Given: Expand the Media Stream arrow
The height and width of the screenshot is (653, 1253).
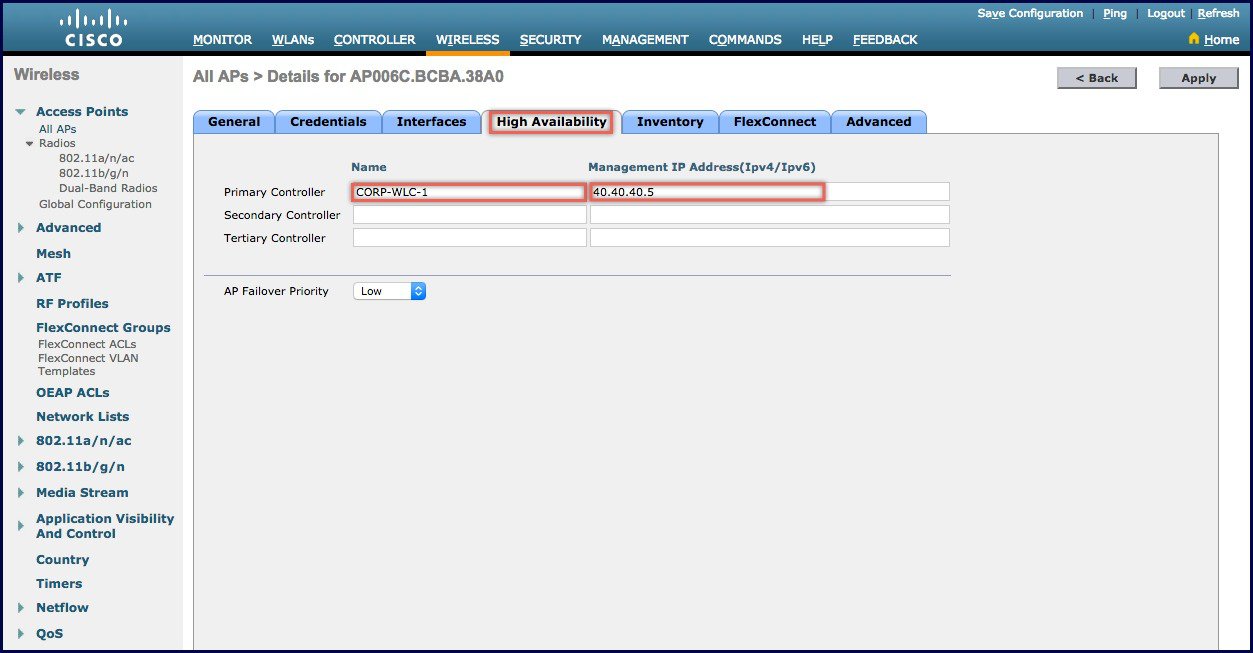Looking at the screenshot, I should (x=21, y=493).
